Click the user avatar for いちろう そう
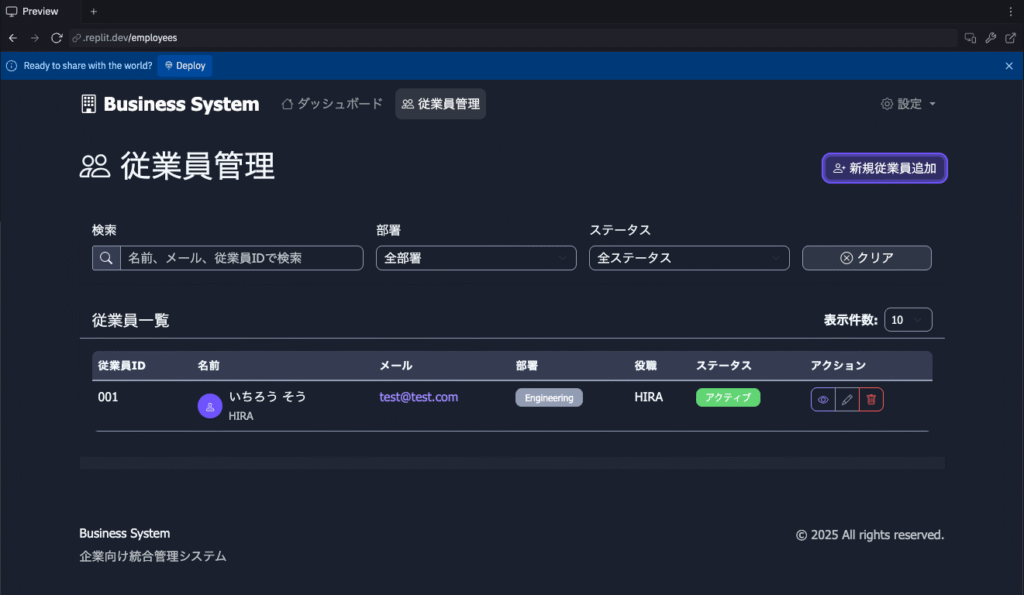 click(210, 406)
